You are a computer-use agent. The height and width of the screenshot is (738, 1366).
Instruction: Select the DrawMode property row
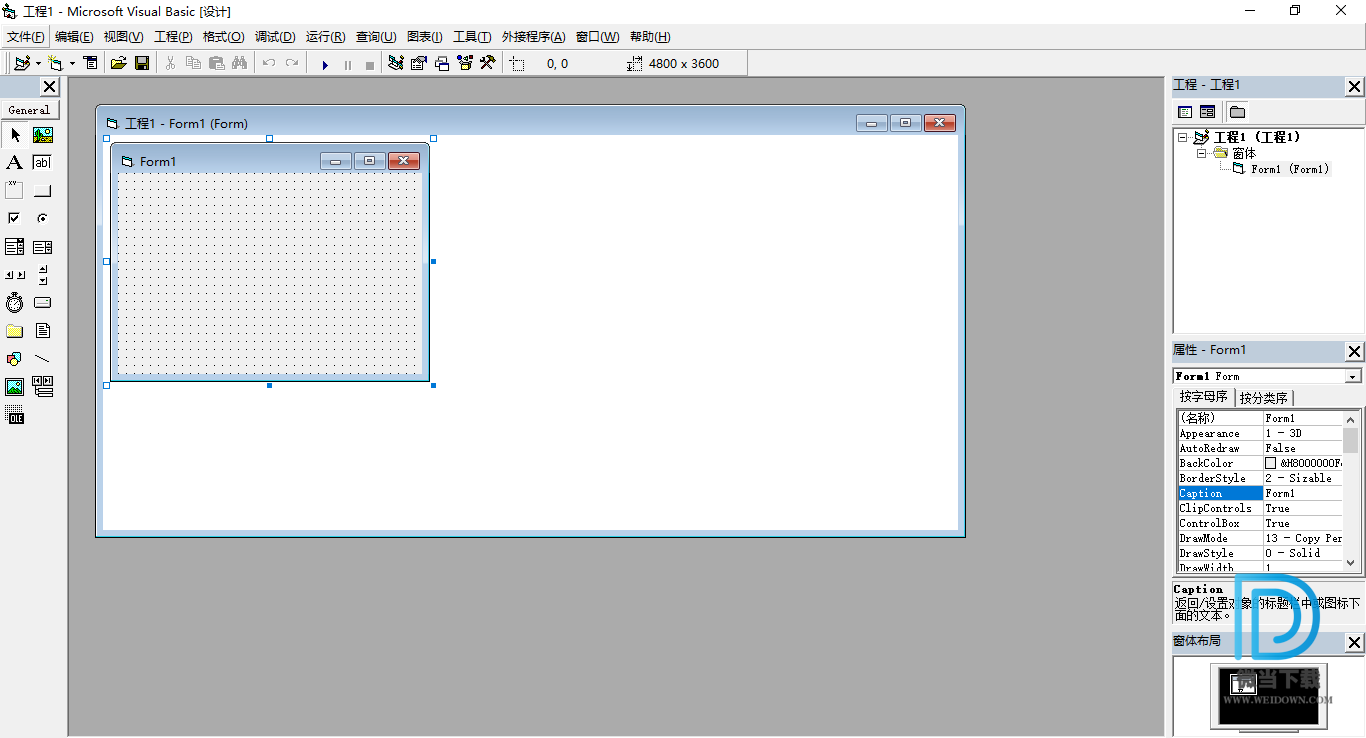1259,538
